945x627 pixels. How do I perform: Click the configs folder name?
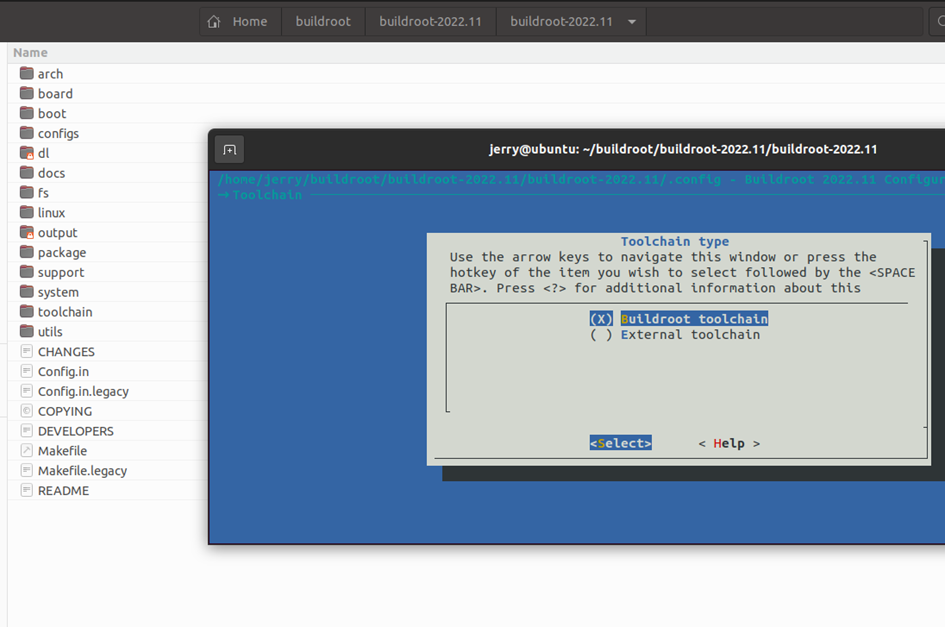pos(58,133)
